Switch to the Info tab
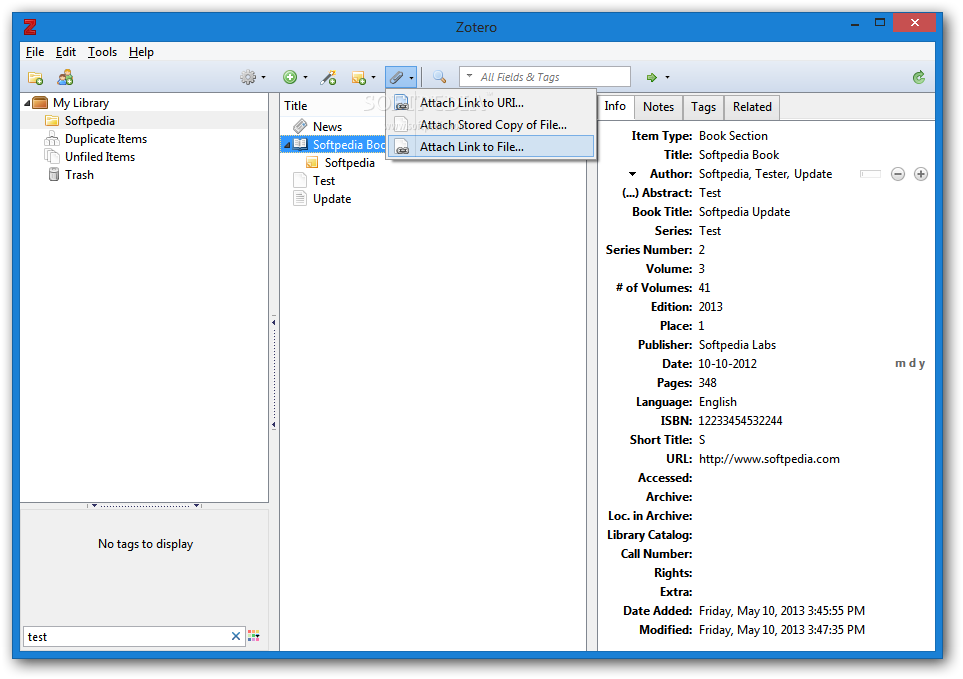Image resolution: width=963 pixels, height=679 pixels. tap(615, 106)
